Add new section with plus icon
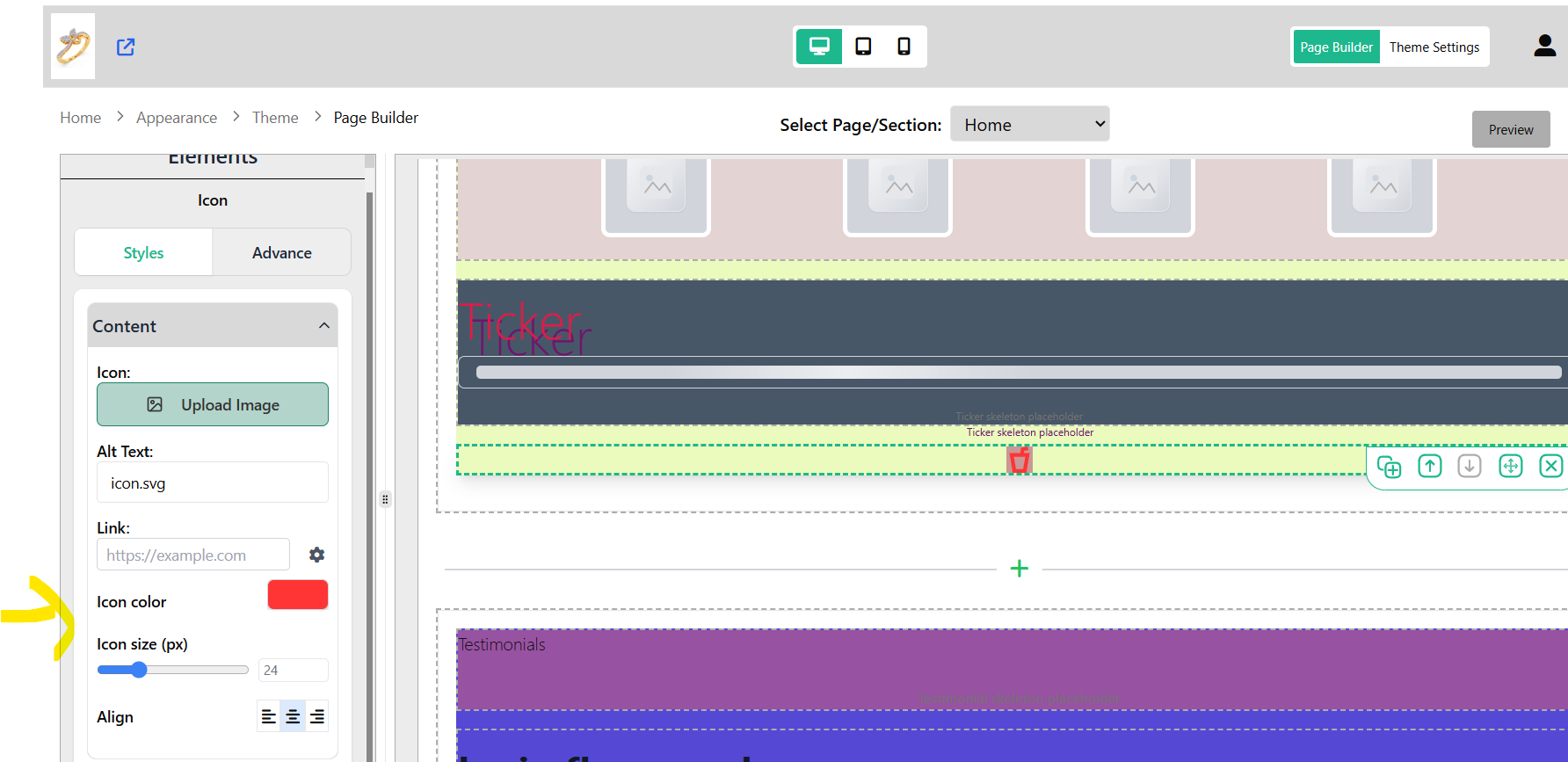This screenshot has height=762, width=1568. (x=1020, y=569)
